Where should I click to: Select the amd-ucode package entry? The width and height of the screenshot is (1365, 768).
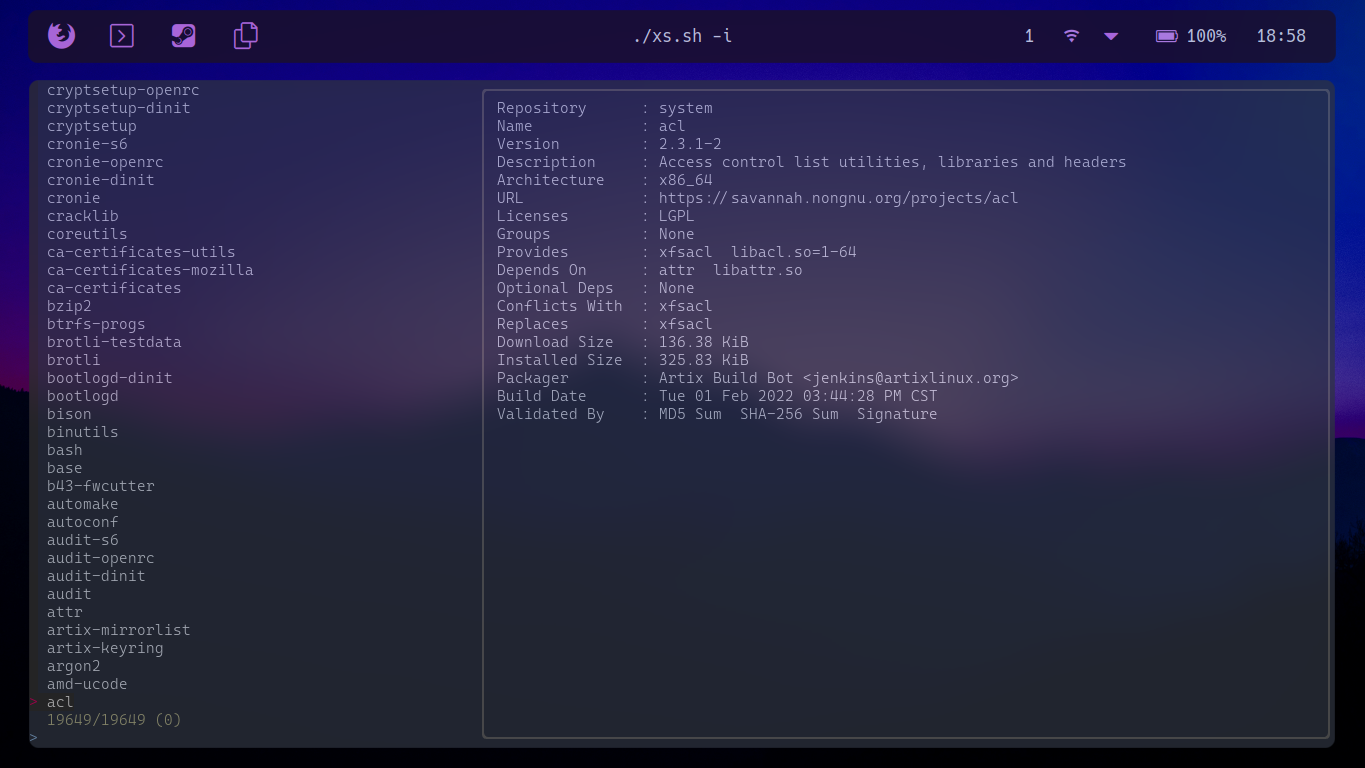pyautogui.click(x=86, y=683)
